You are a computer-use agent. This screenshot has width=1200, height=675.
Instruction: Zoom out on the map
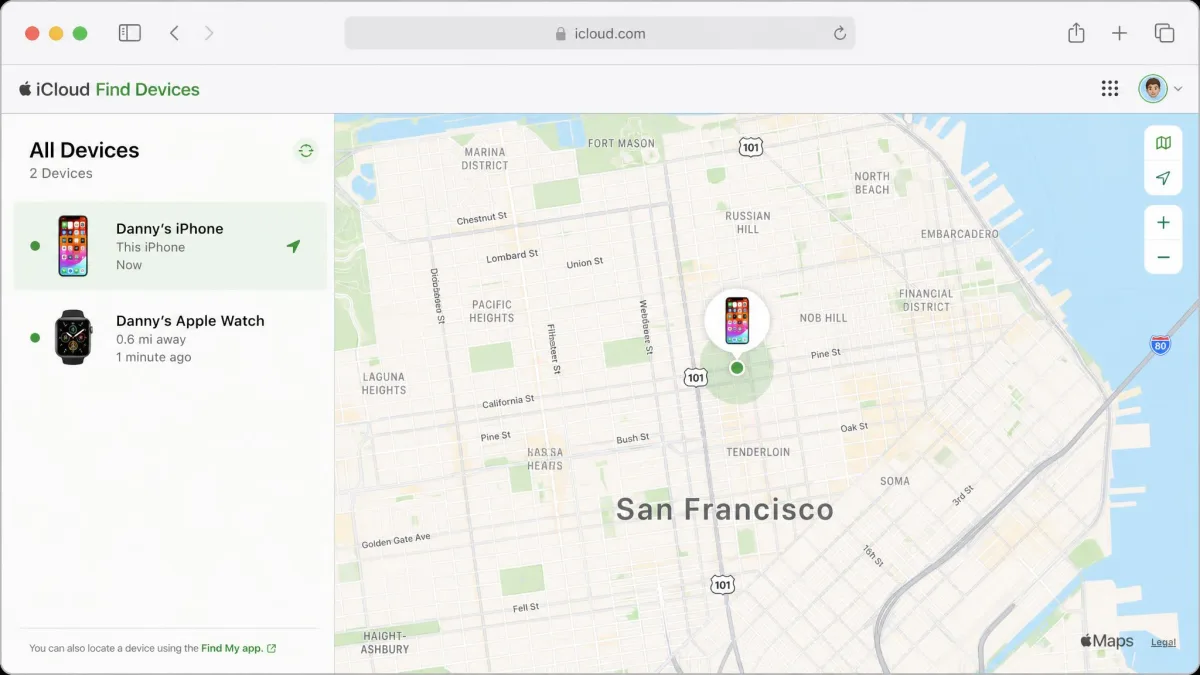(x=1163, y=257)
